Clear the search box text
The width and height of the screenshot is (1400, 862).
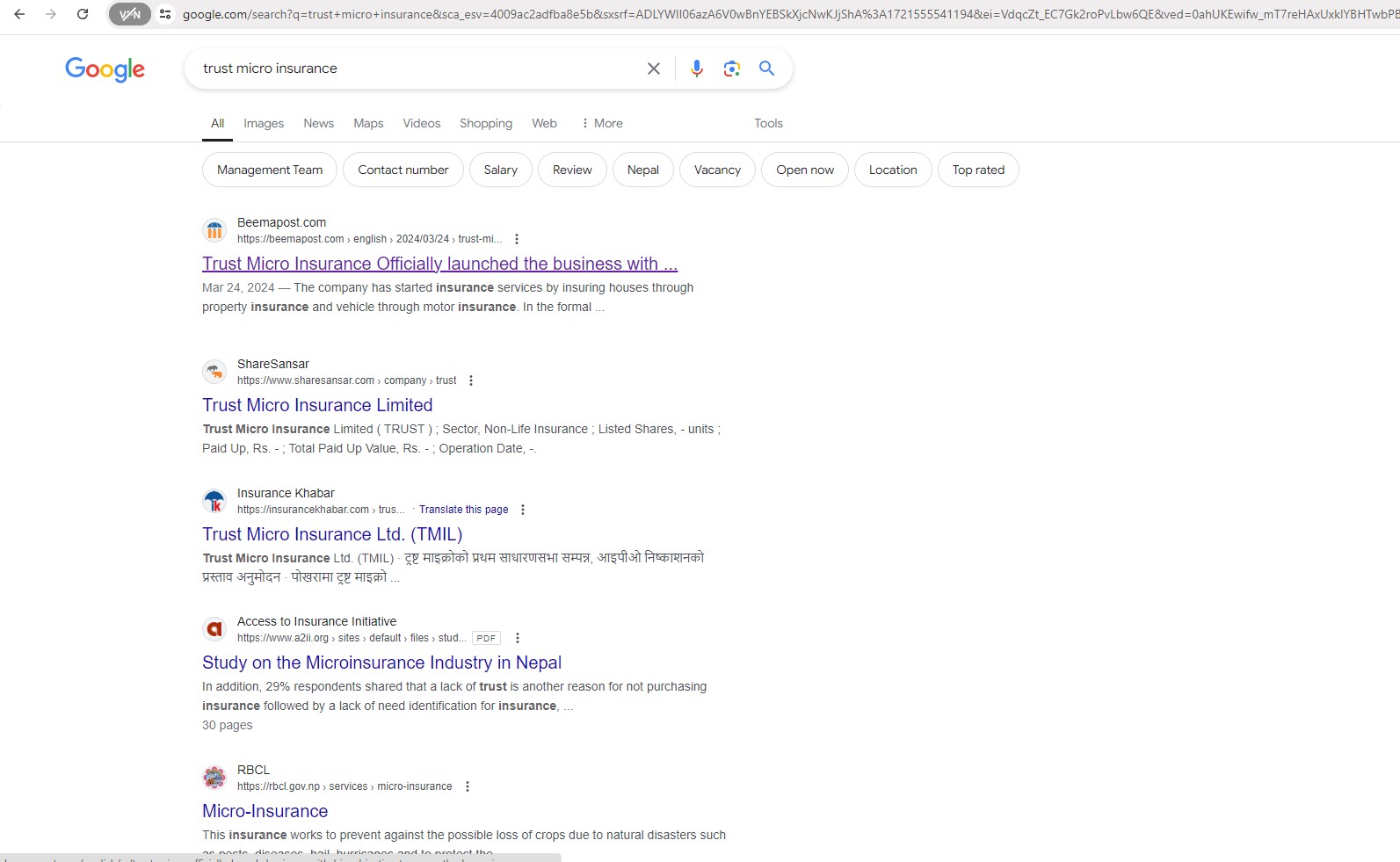(653, 69)
